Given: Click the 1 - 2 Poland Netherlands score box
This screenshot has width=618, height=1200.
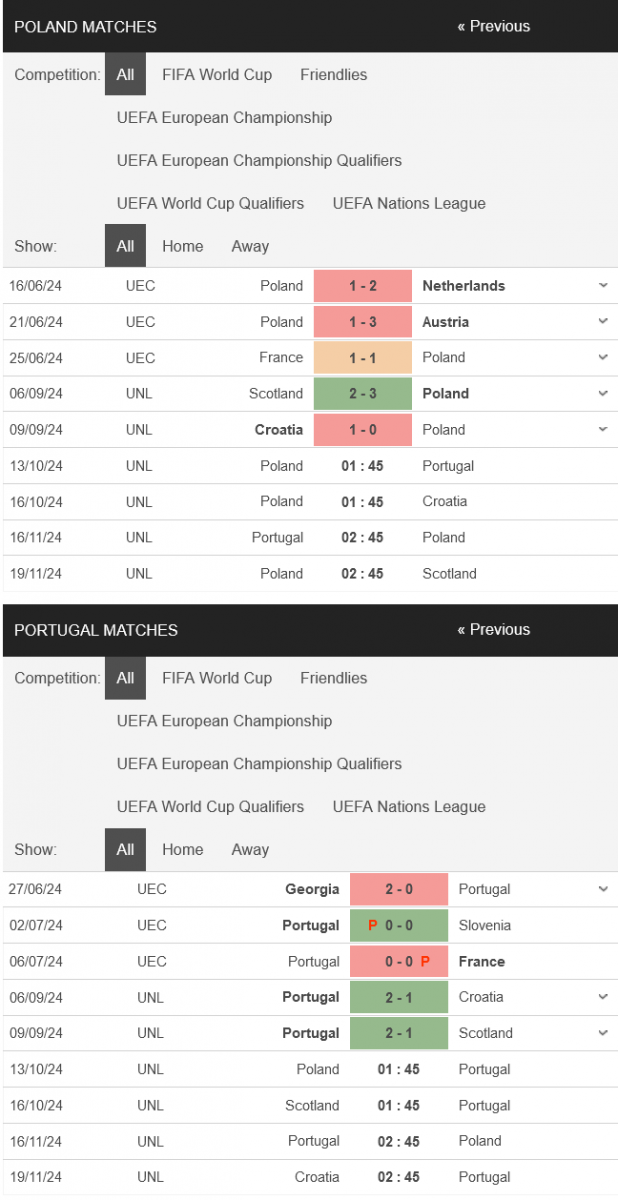Looking at the screenshot, I should coord(363,286).
